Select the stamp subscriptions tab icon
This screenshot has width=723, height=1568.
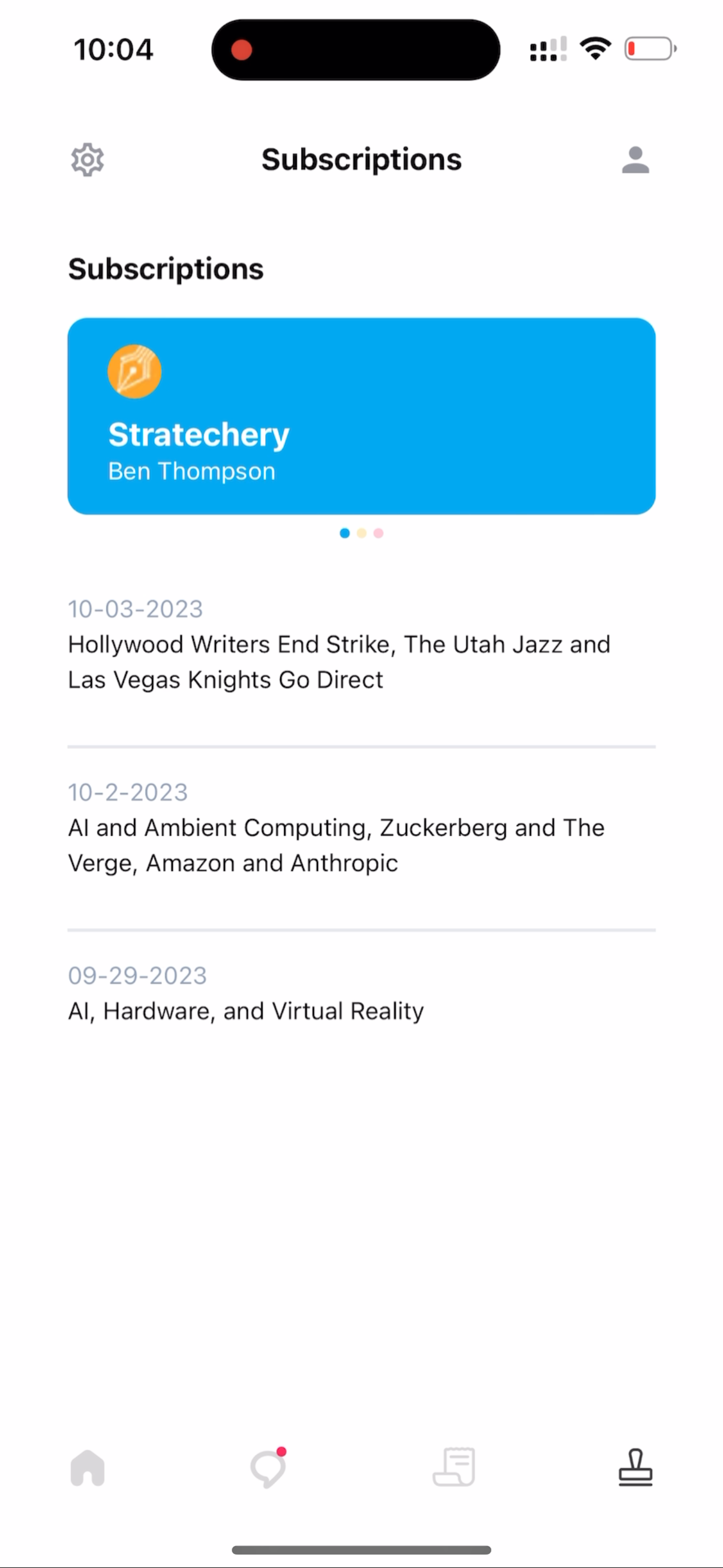pyautogui.click(x=636, y=1468)
